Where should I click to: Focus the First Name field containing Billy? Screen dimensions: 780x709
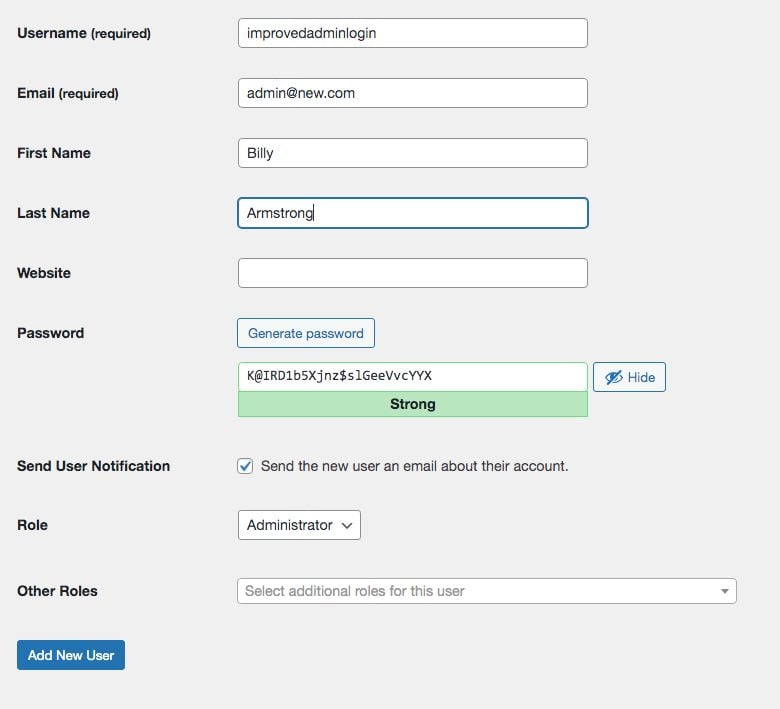[x=412, y=153]
